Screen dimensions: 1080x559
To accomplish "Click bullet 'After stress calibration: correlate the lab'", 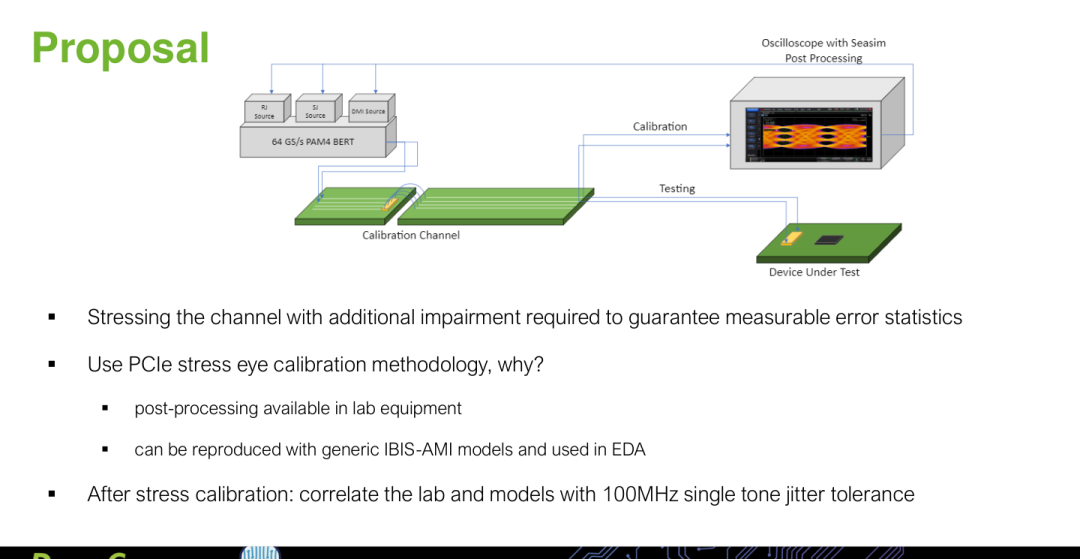I will coord(501,494).
